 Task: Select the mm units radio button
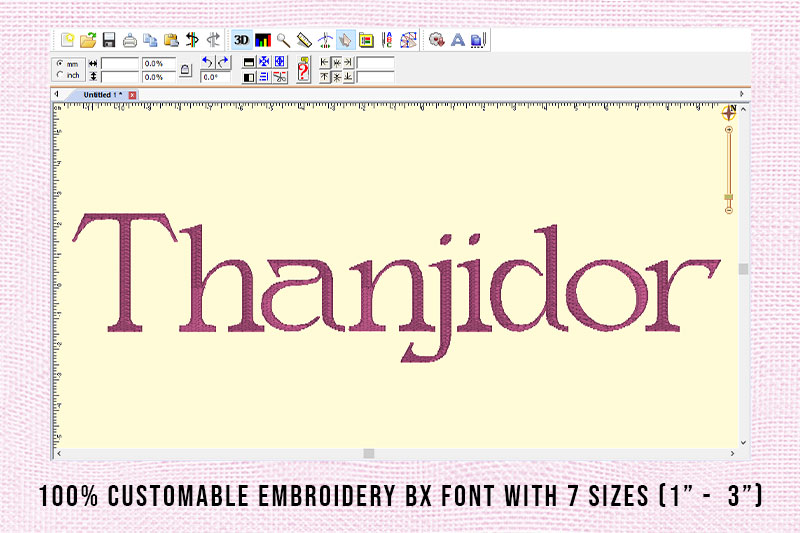coord(60,64)
